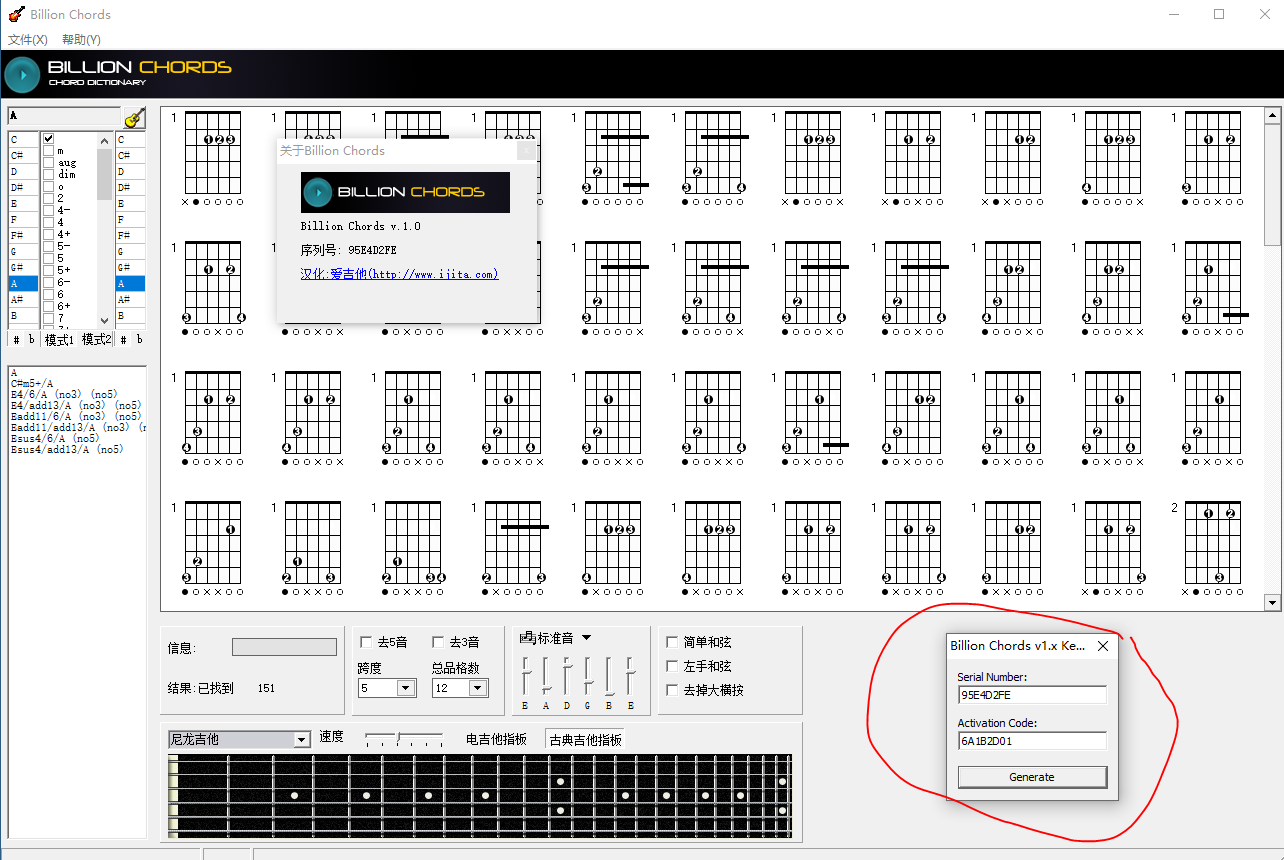Click the chord type list's scroll up arrow
Screen dimensions: 1284x860
(105, 139)
